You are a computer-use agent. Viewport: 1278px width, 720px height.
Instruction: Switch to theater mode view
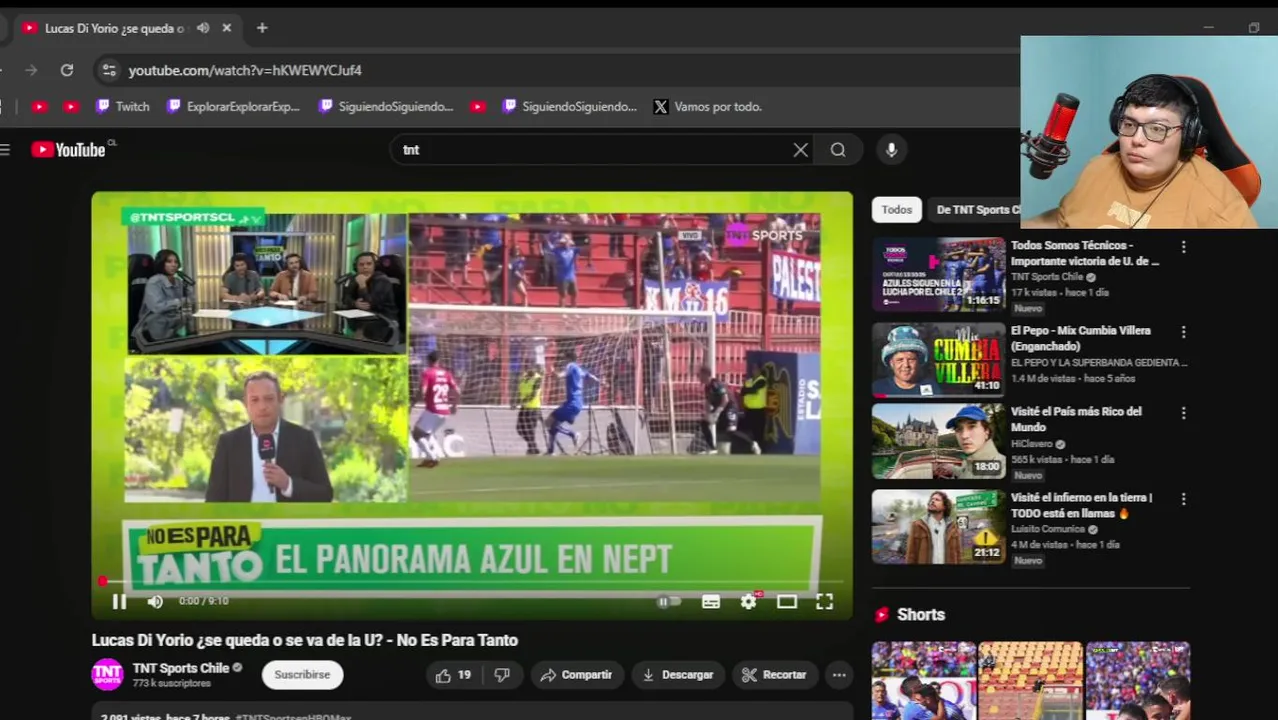pyautogui.click(x=787, y=601)
